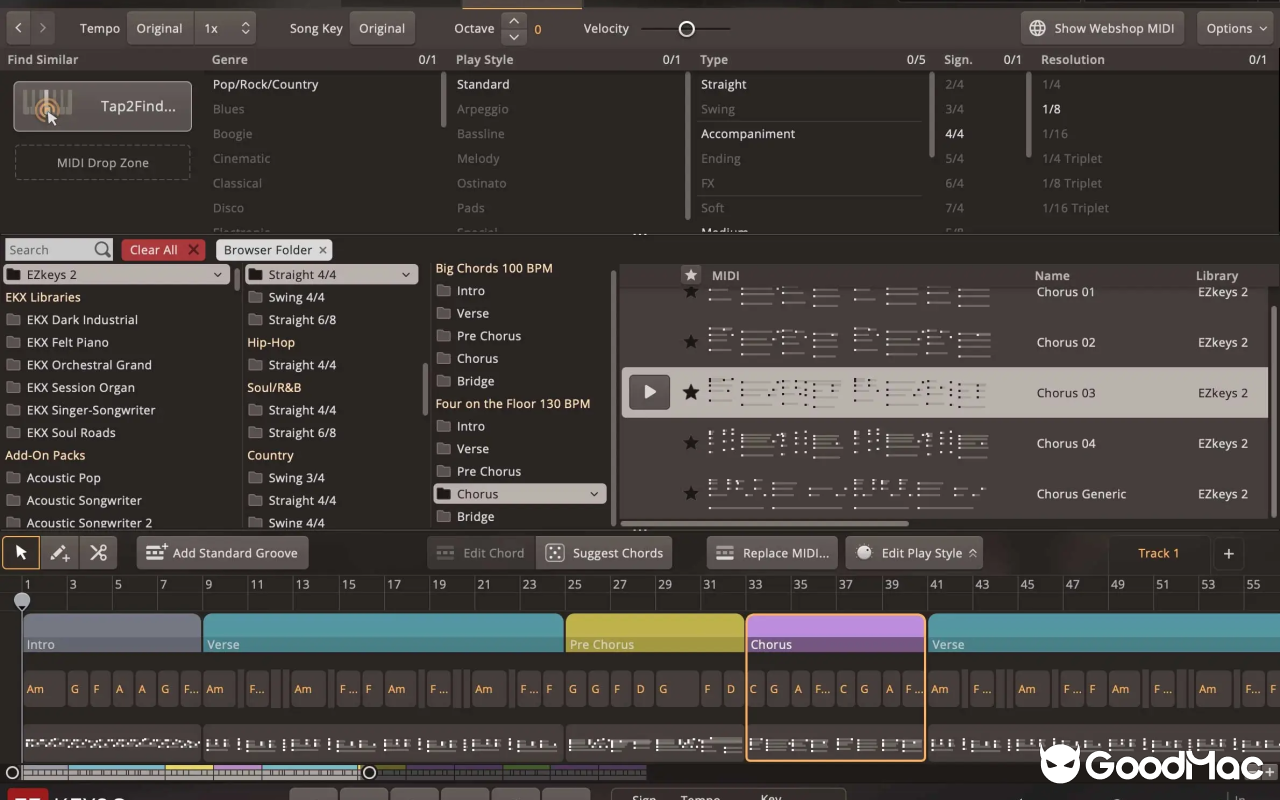
Task: Click Show Webshop MIDI
Action: pyautogui.click(x=1102, y=27)
